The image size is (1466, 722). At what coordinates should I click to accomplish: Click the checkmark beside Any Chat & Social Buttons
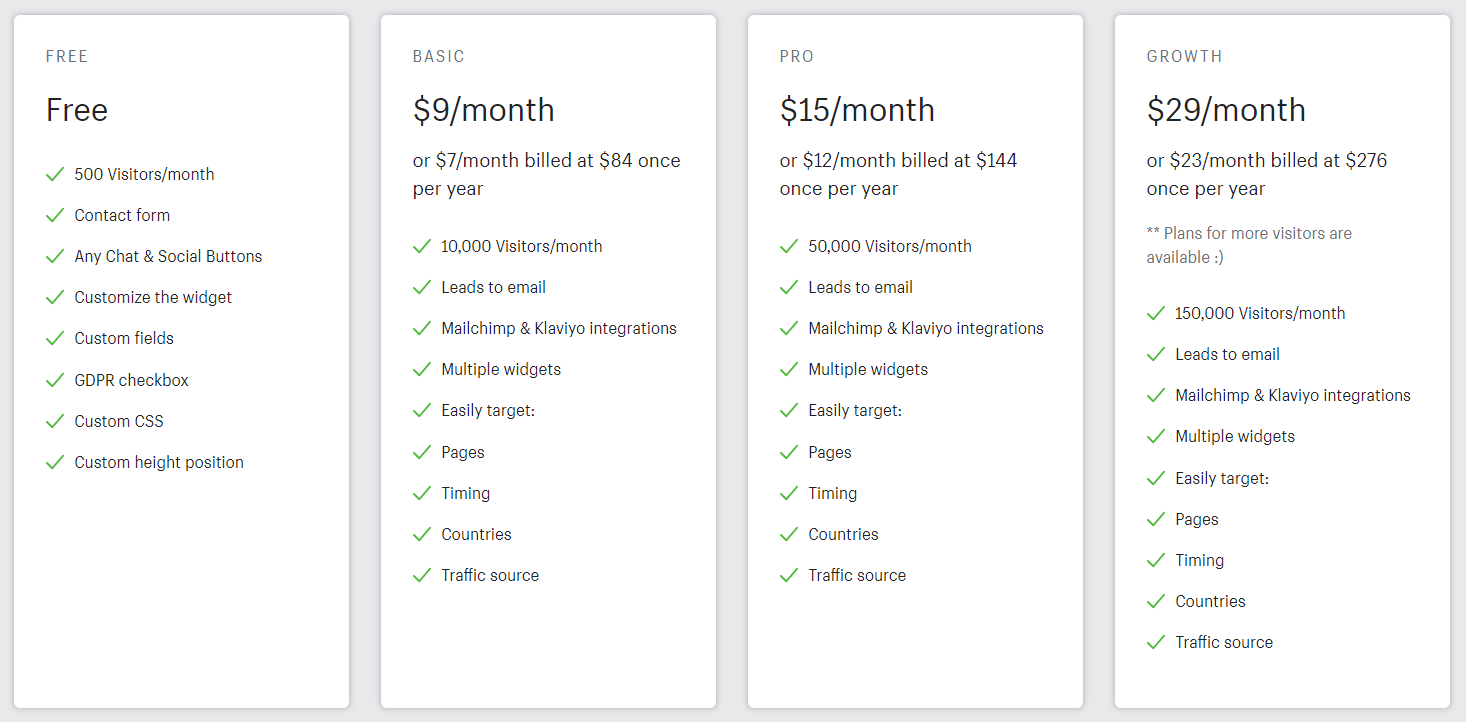(x=55, y=256)
